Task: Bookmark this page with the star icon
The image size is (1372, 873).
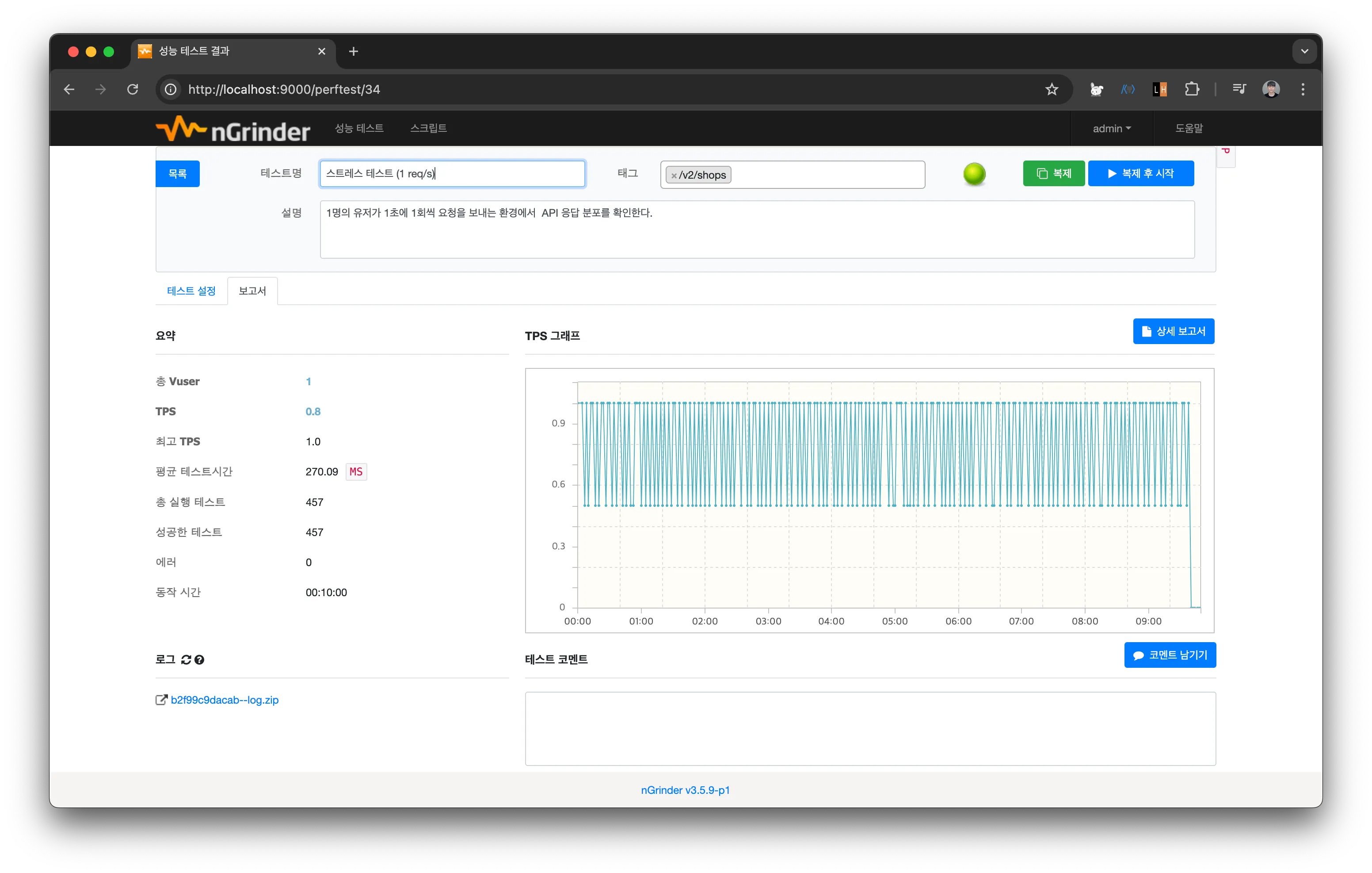Action: (1051, 89)
